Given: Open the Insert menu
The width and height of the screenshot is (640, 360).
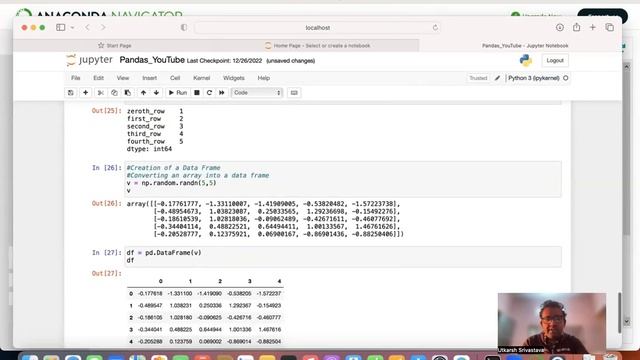Looking at the screenshot, I should 149,78.
